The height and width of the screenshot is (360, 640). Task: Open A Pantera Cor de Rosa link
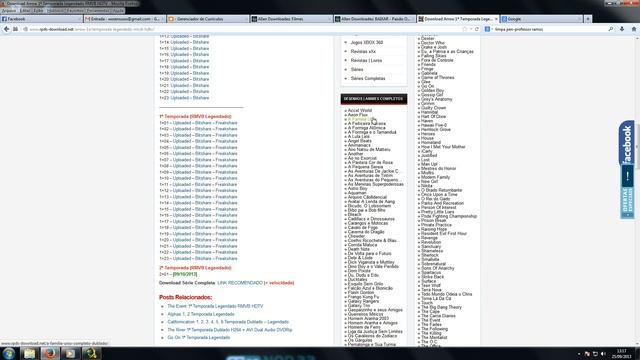tap(370, 162)
